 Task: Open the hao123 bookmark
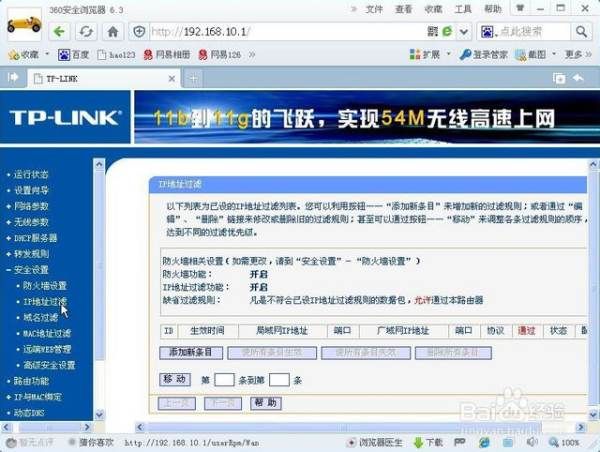116,55
